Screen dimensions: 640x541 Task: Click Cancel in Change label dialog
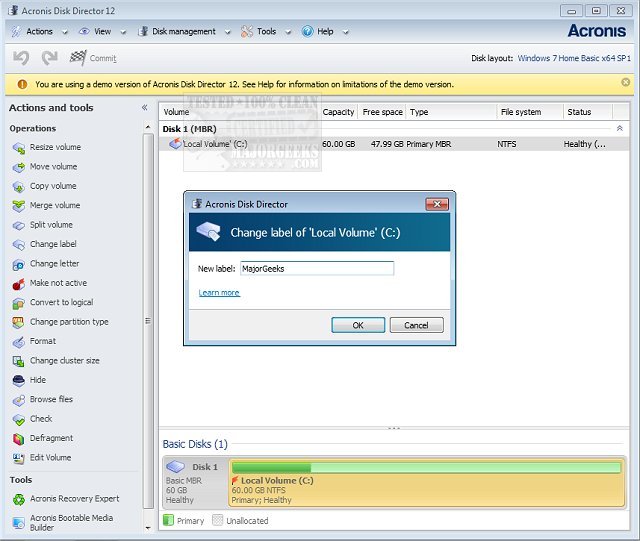(x=416, y=325)
